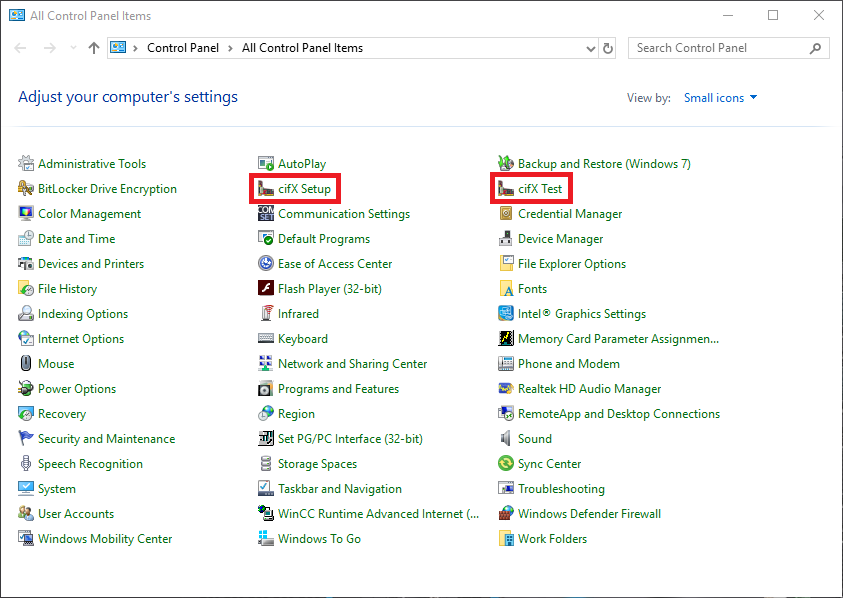Open the cifX Setup icon
This screenshot has height=598, width=843.
[x=266, y=189]
